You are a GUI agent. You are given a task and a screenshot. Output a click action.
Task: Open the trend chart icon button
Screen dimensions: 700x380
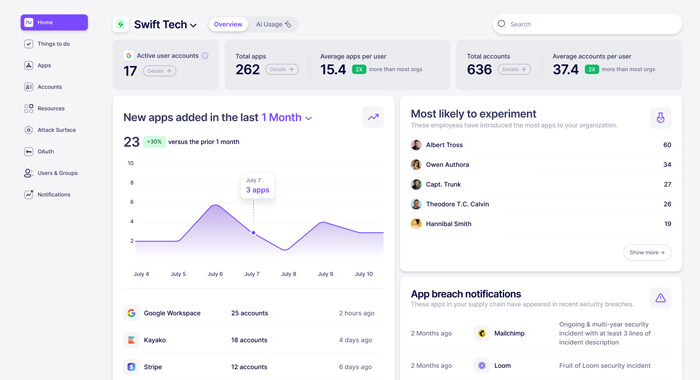point(373,117)
